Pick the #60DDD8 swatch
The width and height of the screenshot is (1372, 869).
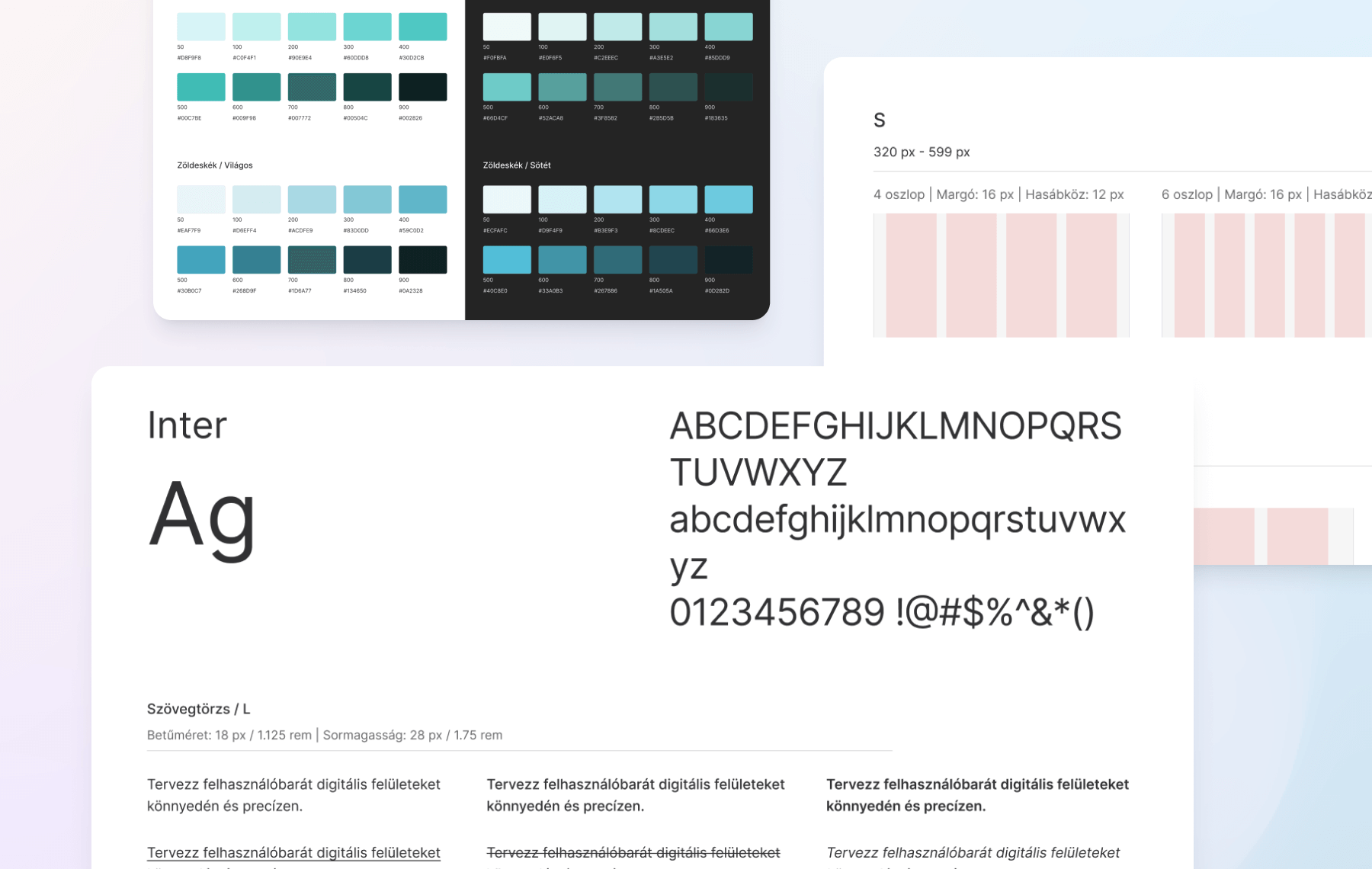pos(367,27)
